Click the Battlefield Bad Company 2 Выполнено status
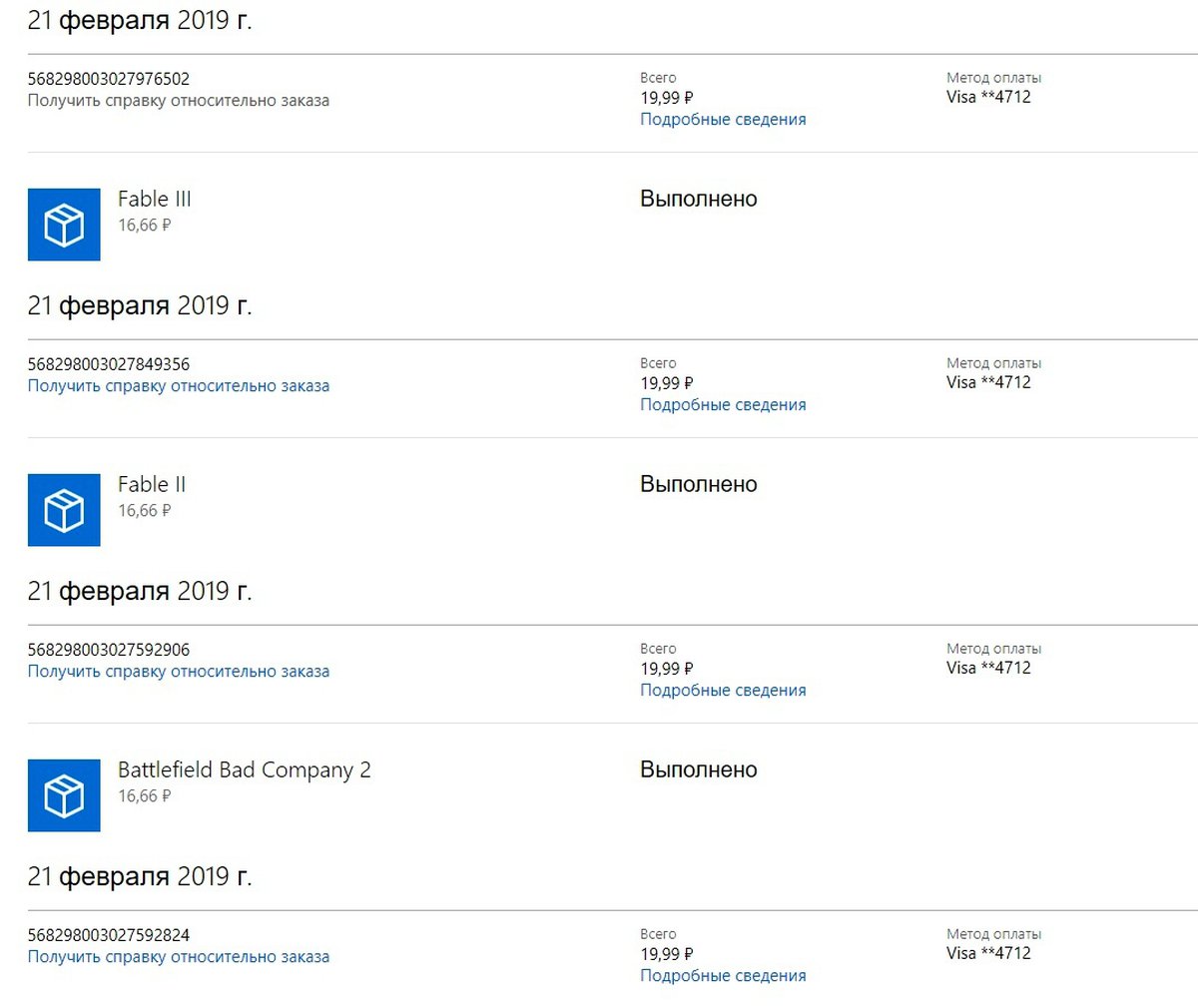Viewport: 1198px width, 1008px height. coord(699,769)
